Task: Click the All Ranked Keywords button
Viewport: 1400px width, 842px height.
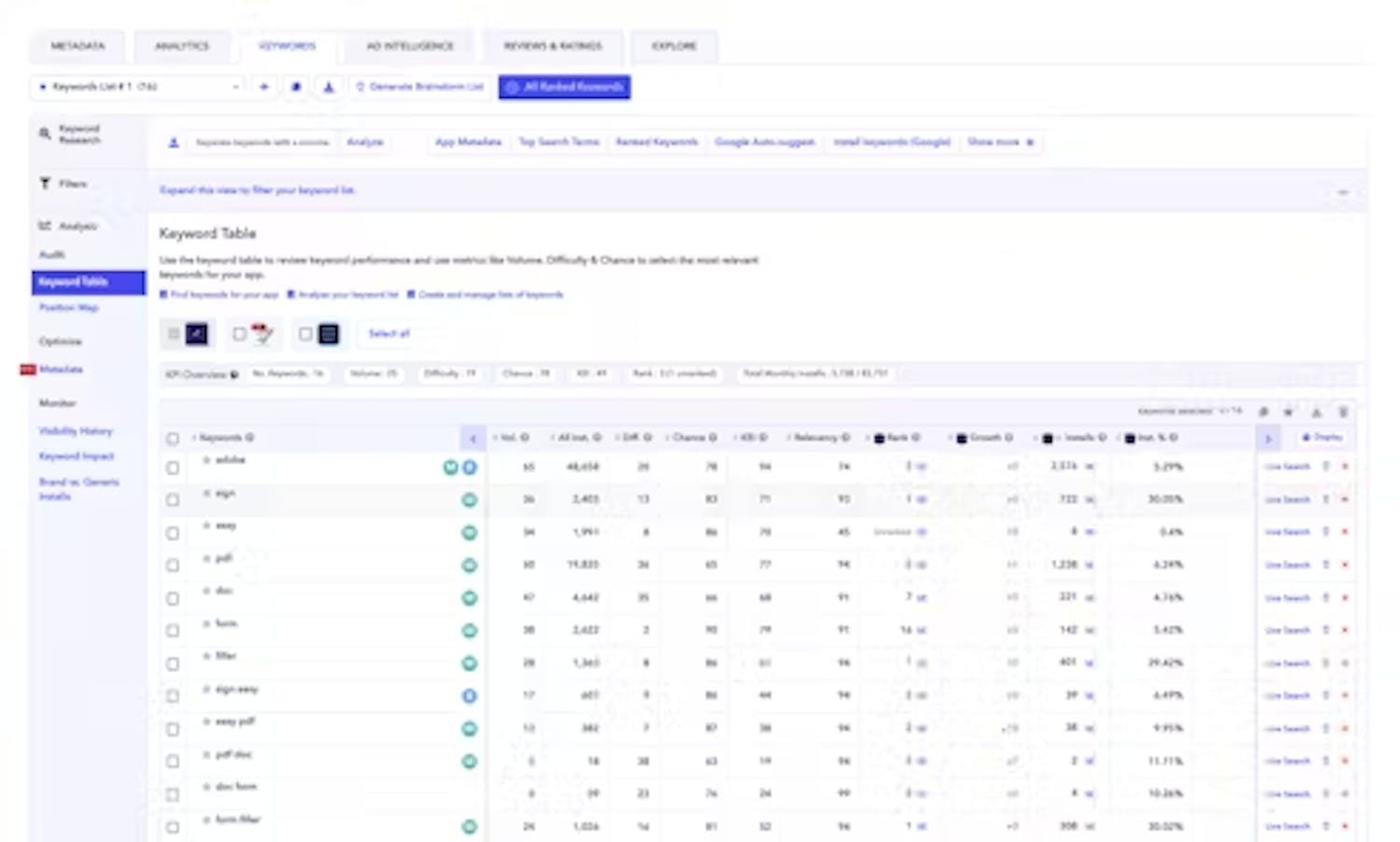Action: 564,87
